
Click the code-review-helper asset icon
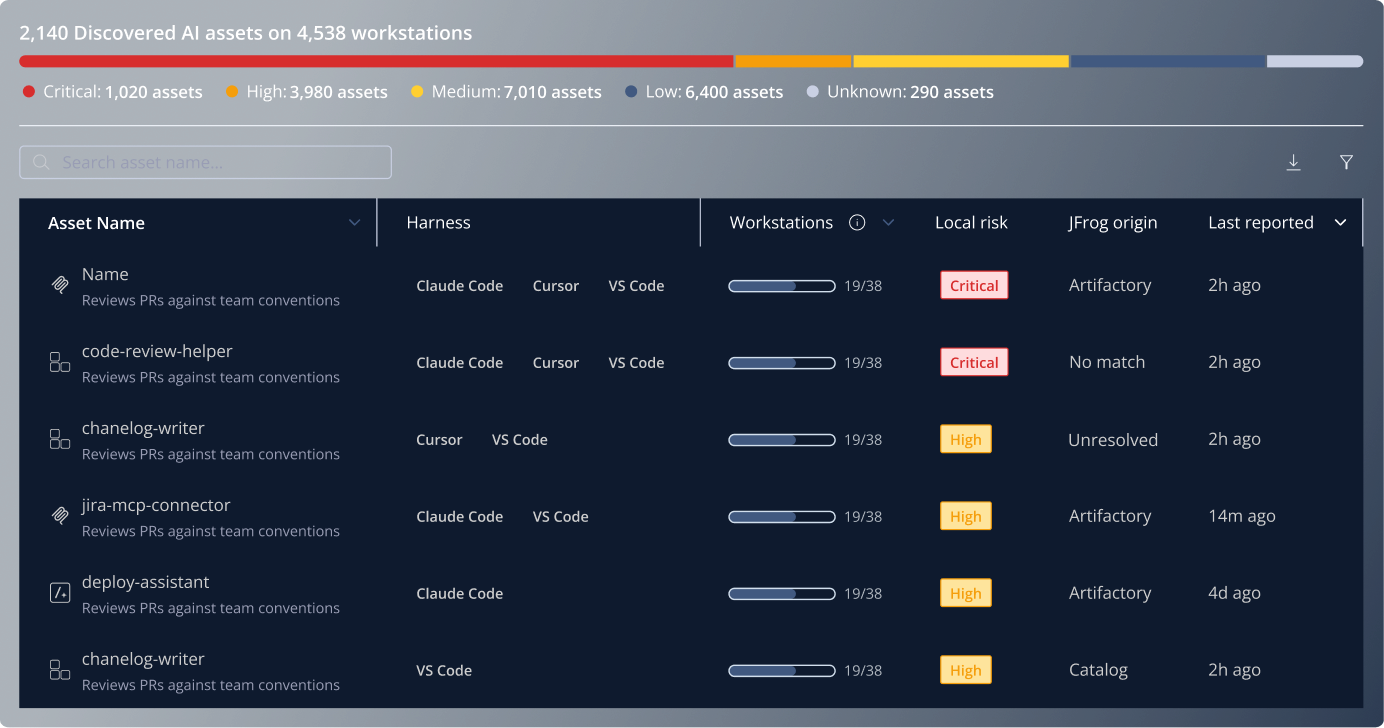click(x=60, y=362)
